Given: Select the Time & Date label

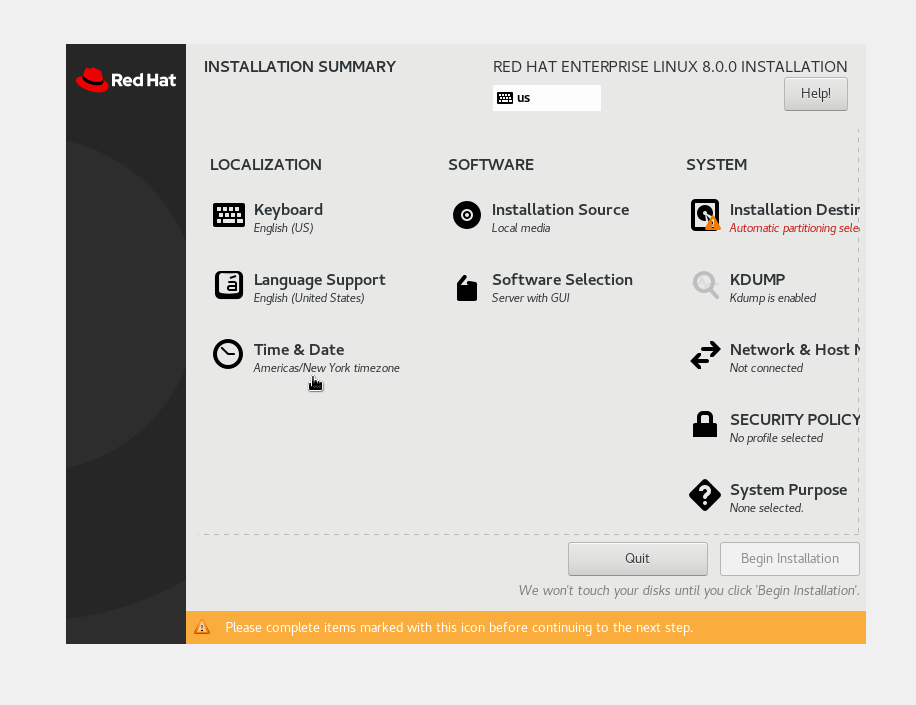Looking at the screenshot, I should (x=299, y=350).
